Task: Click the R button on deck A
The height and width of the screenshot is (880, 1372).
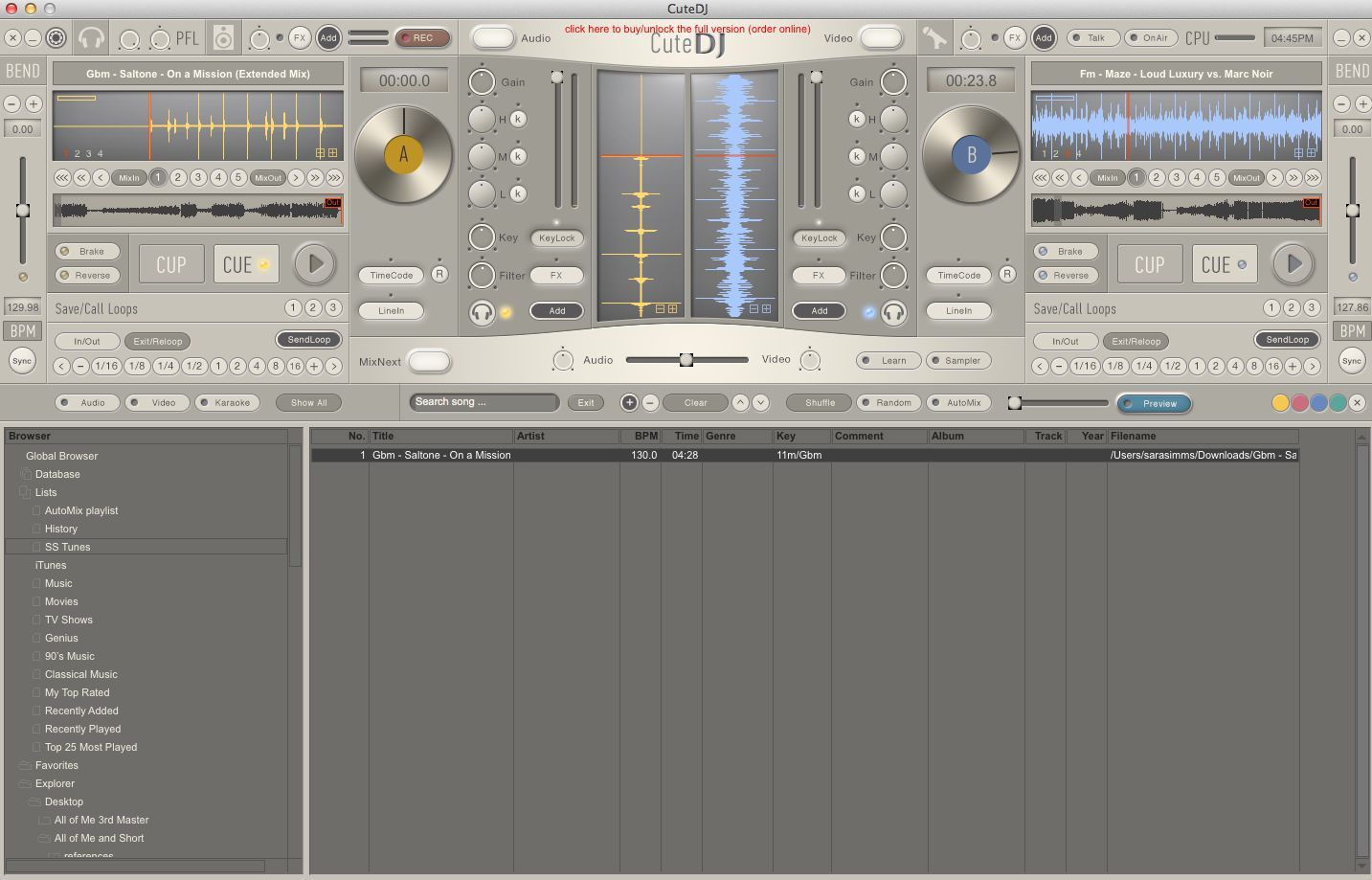Action: coord(439,274)
